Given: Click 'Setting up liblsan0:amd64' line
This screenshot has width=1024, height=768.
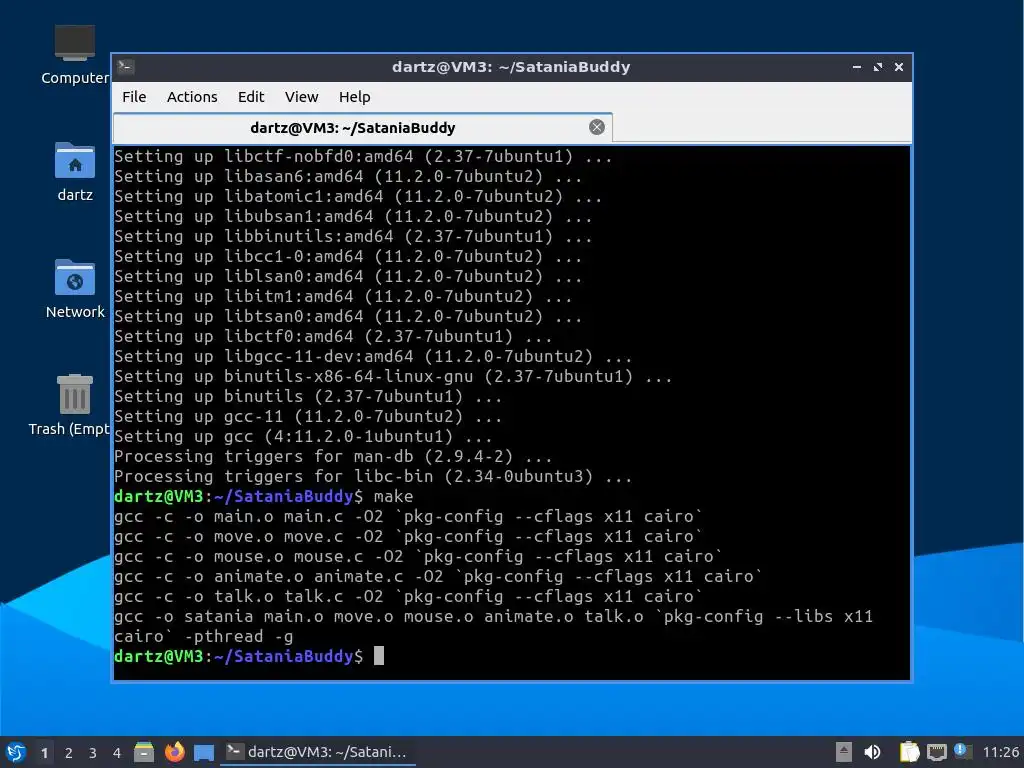Looking at the screenshot, I should click(x=348, y=277).
